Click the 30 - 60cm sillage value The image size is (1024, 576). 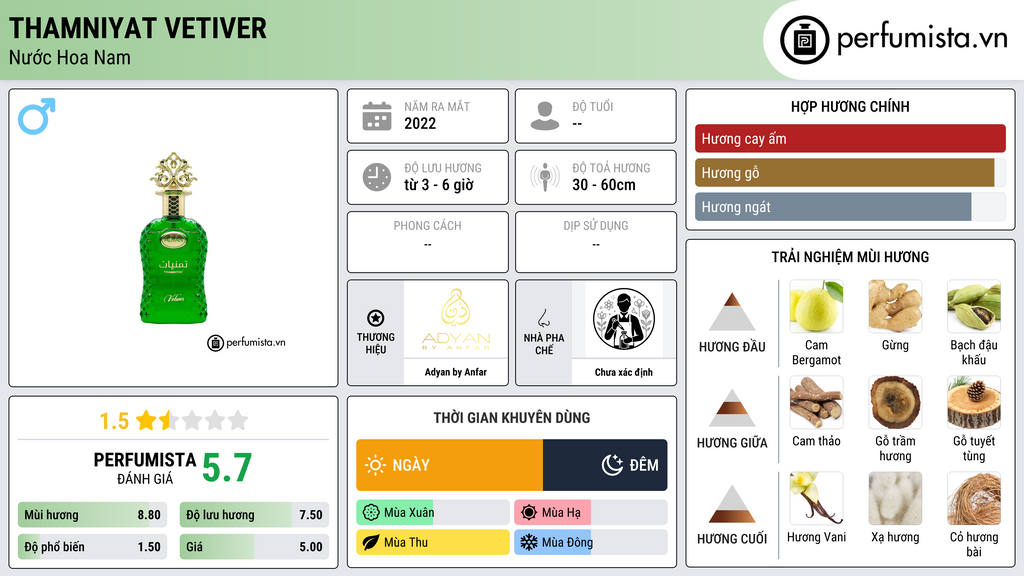[x=604, y=185]
